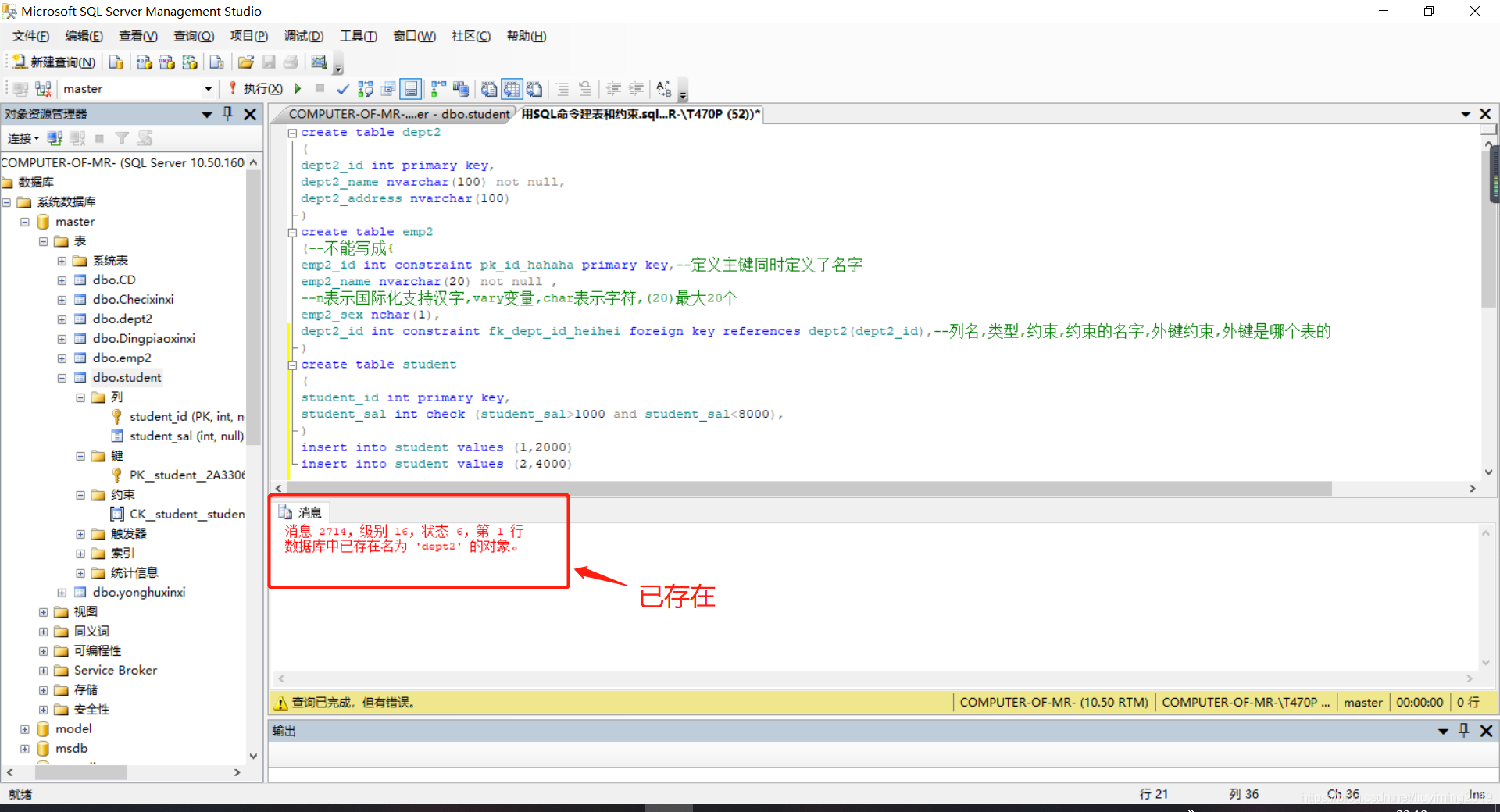Select the dbo.yonghuxinxi table
1500x812 pixels.
139,592
